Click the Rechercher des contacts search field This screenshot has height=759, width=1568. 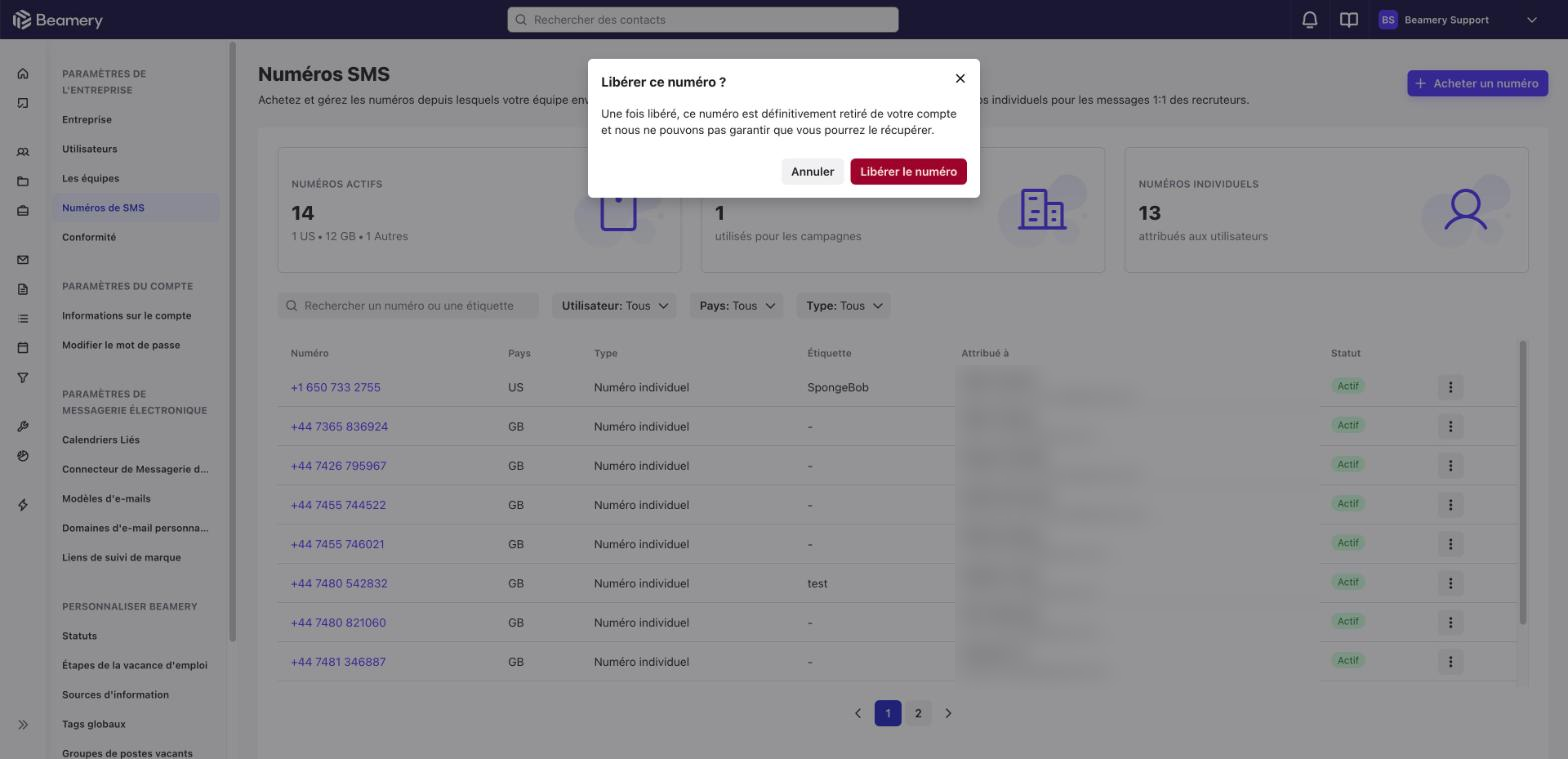[x=703, y=20]
